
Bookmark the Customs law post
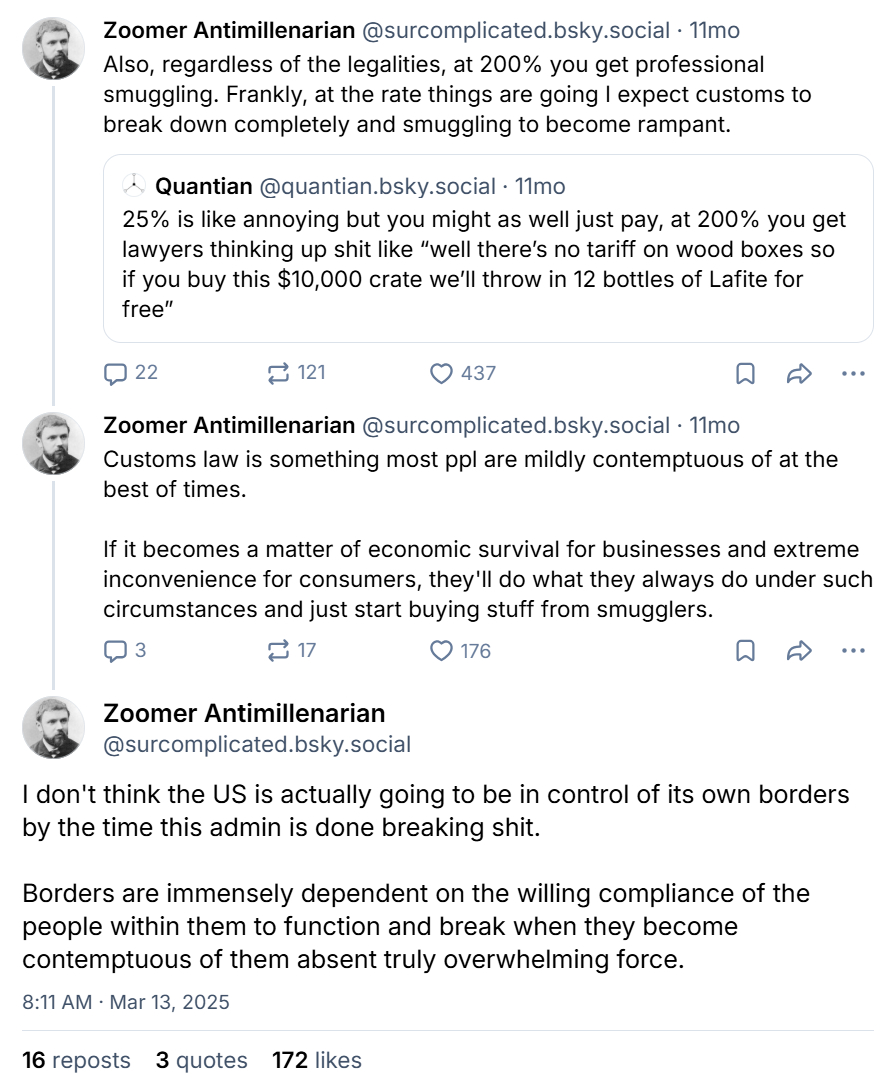pyautogui.click(x=745, y=651)
